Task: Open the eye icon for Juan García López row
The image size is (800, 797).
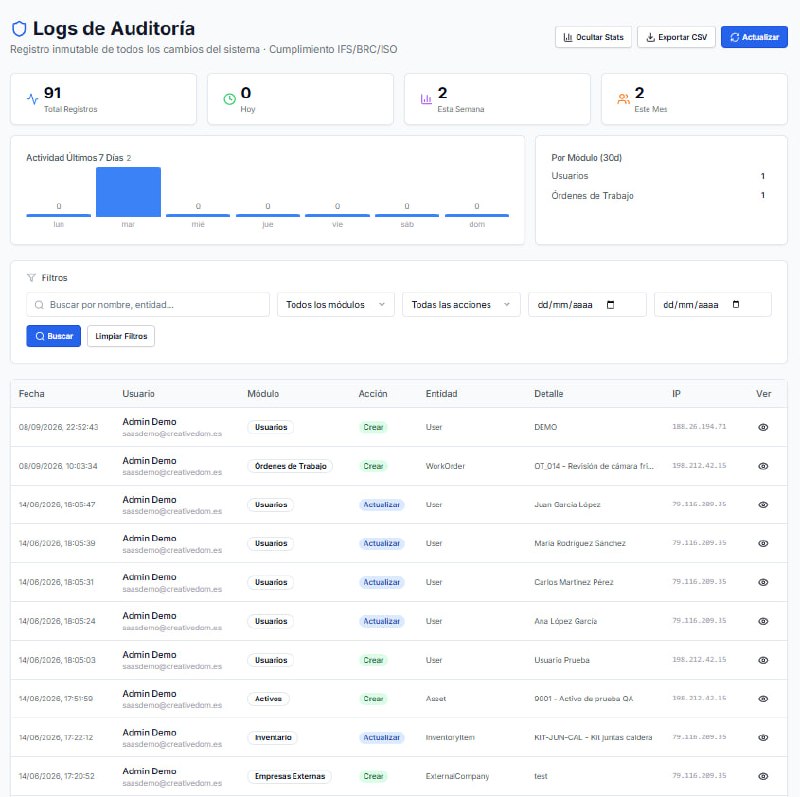Action: click(x=763, y=505)
